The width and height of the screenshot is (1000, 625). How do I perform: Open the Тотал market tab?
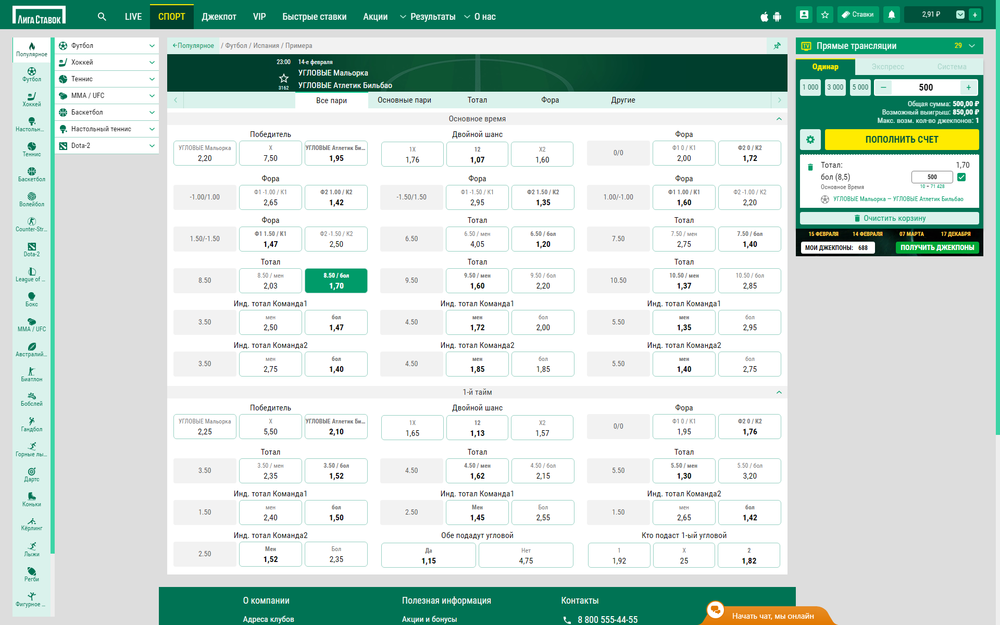pos(477,100)
